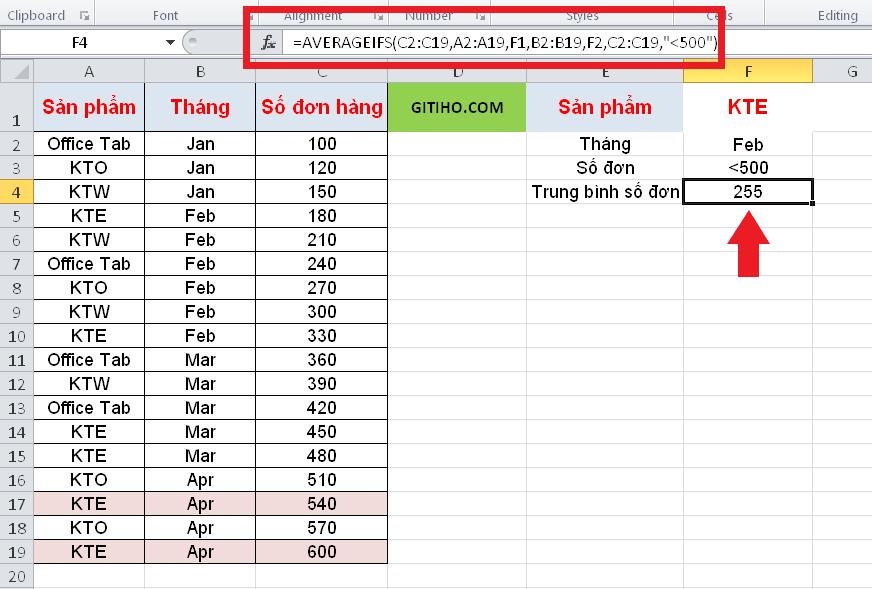Open the Clipboard pane dialog launcher
The width and height of the screenshot is (872, 589).
(x=84, y=15)
